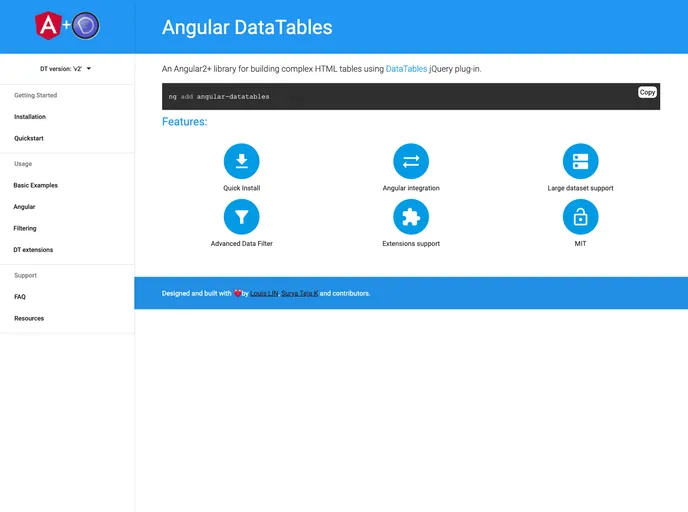Click the Angular integration arrows icon
Viewport: 688px width, 512px height.
(411, 161)
